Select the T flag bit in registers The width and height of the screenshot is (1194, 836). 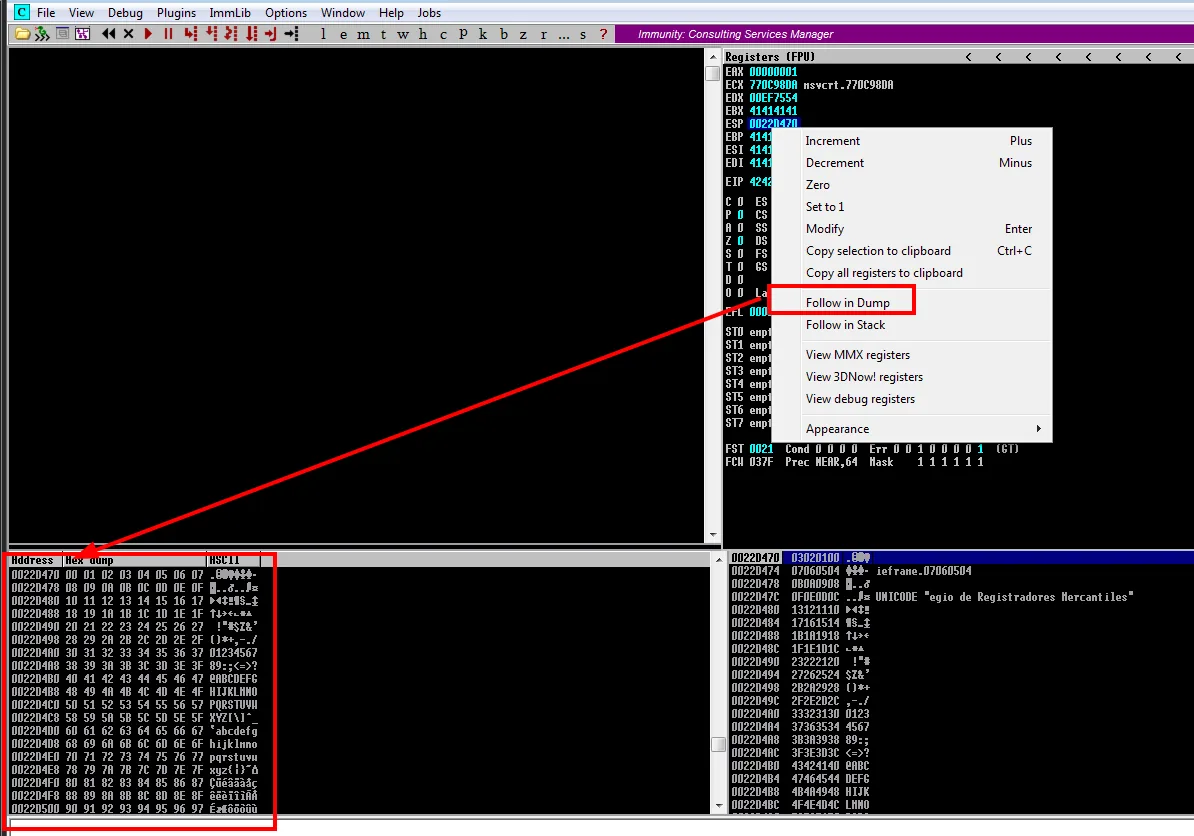click(739, 266)
